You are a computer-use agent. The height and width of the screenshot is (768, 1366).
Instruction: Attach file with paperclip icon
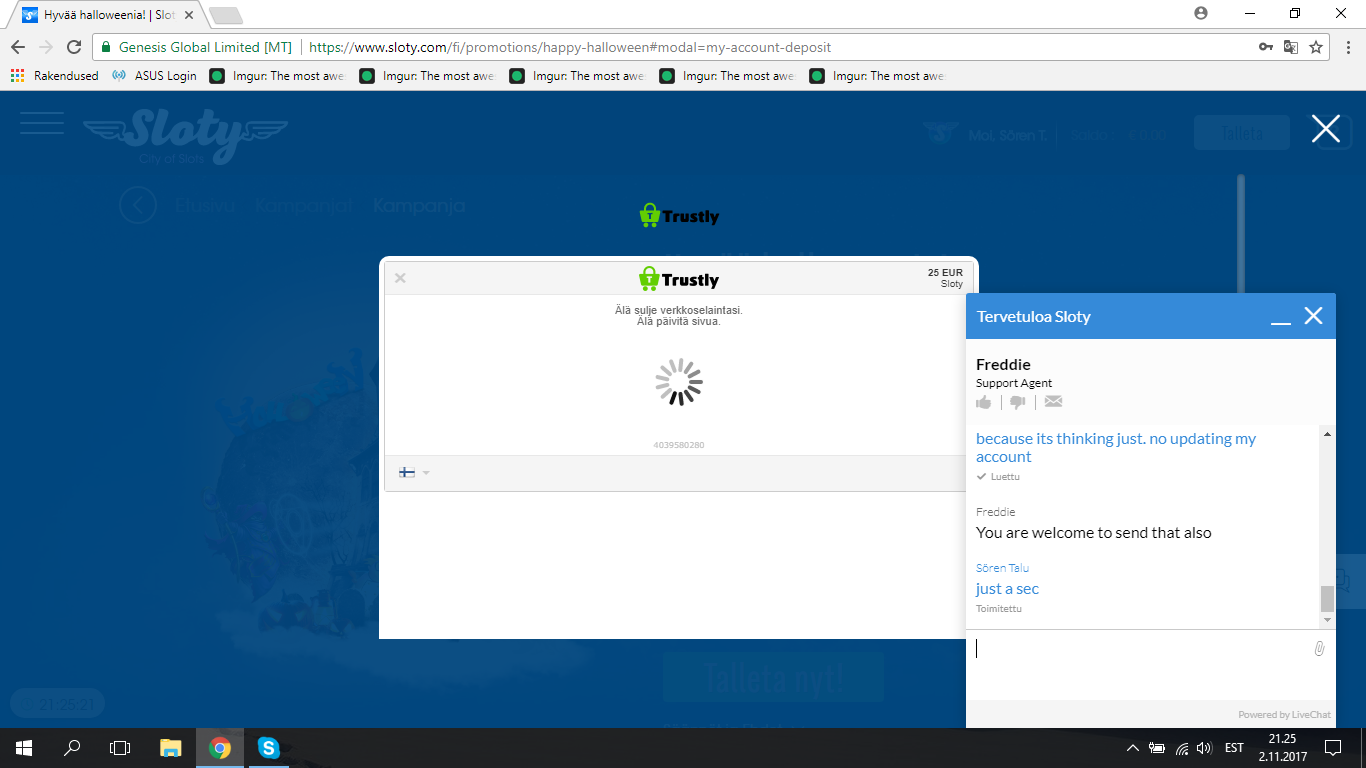coord(1319,649)
